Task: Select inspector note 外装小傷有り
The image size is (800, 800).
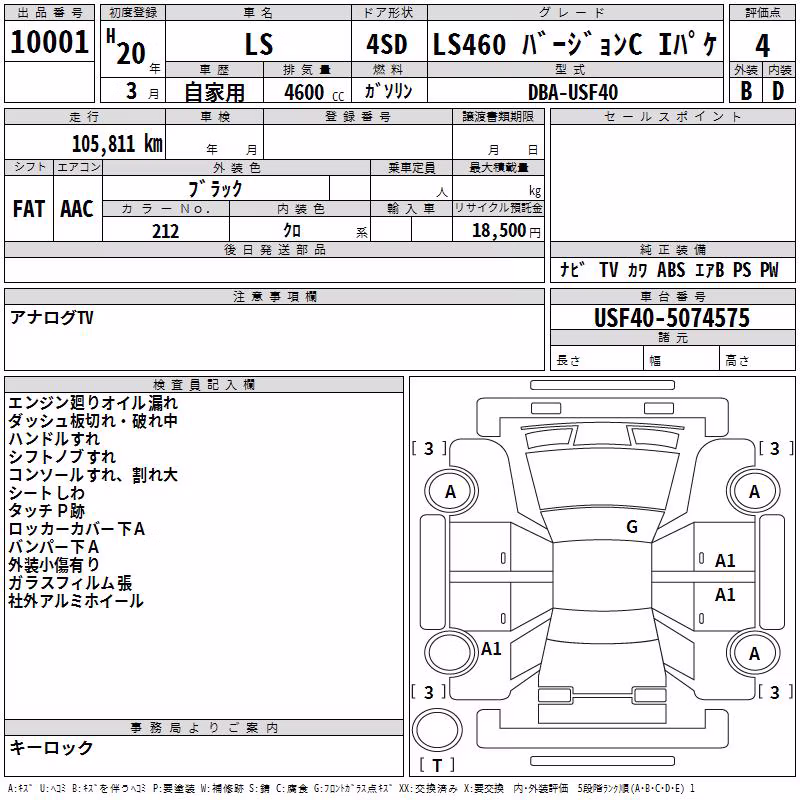Action: click(x=54, y=565)
